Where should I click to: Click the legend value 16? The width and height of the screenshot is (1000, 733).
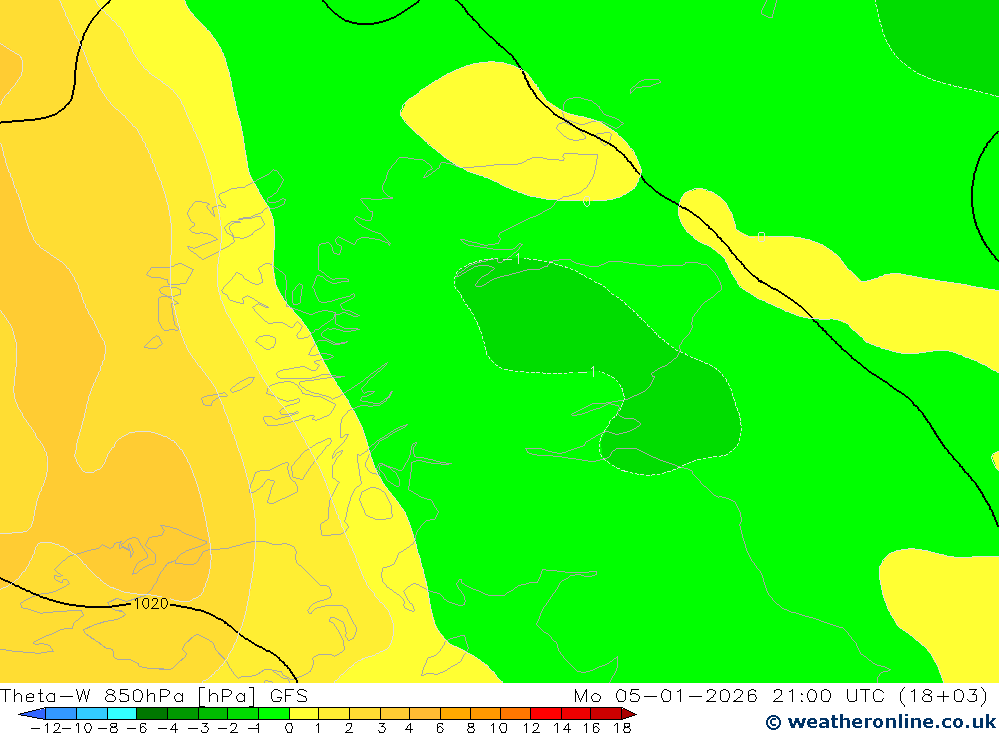[x=591, y=728]
